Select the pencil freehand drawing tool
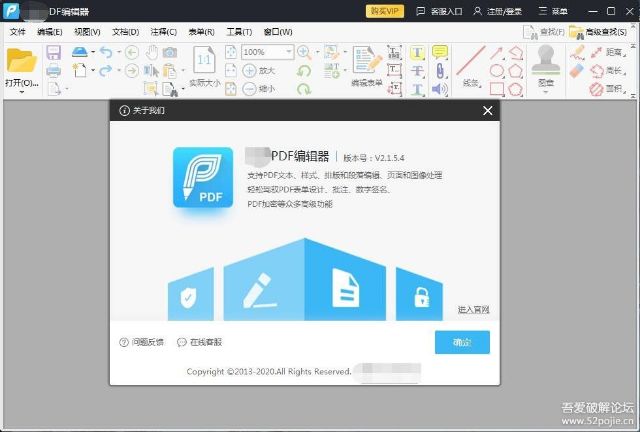This screenshot has width=640, height=432. [x=577, y=53]
